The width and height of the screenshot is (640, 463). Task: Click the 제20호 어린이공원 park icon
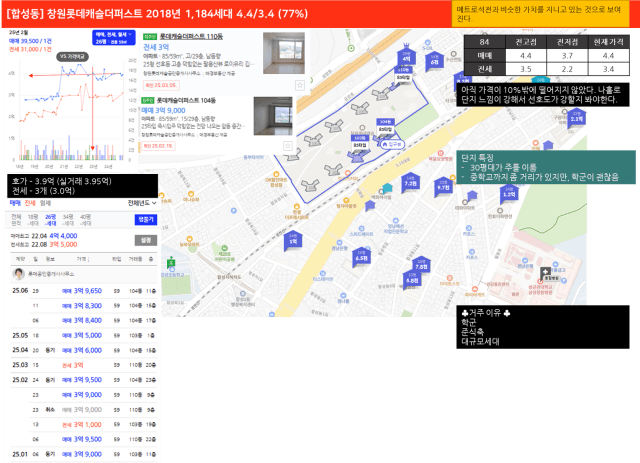point(224,248)
